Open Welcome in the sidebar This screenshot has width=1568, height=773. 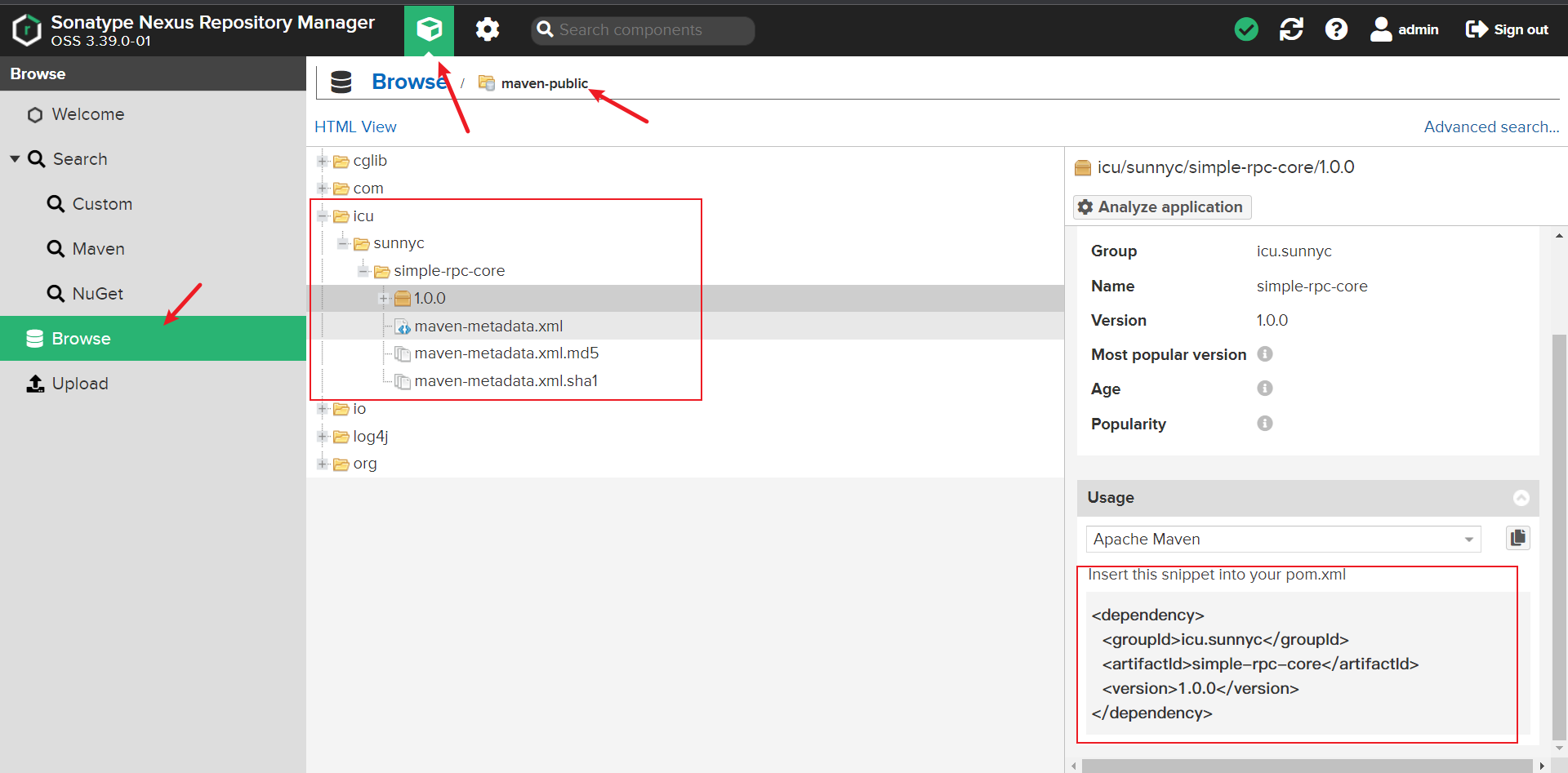tap(154, 114)
